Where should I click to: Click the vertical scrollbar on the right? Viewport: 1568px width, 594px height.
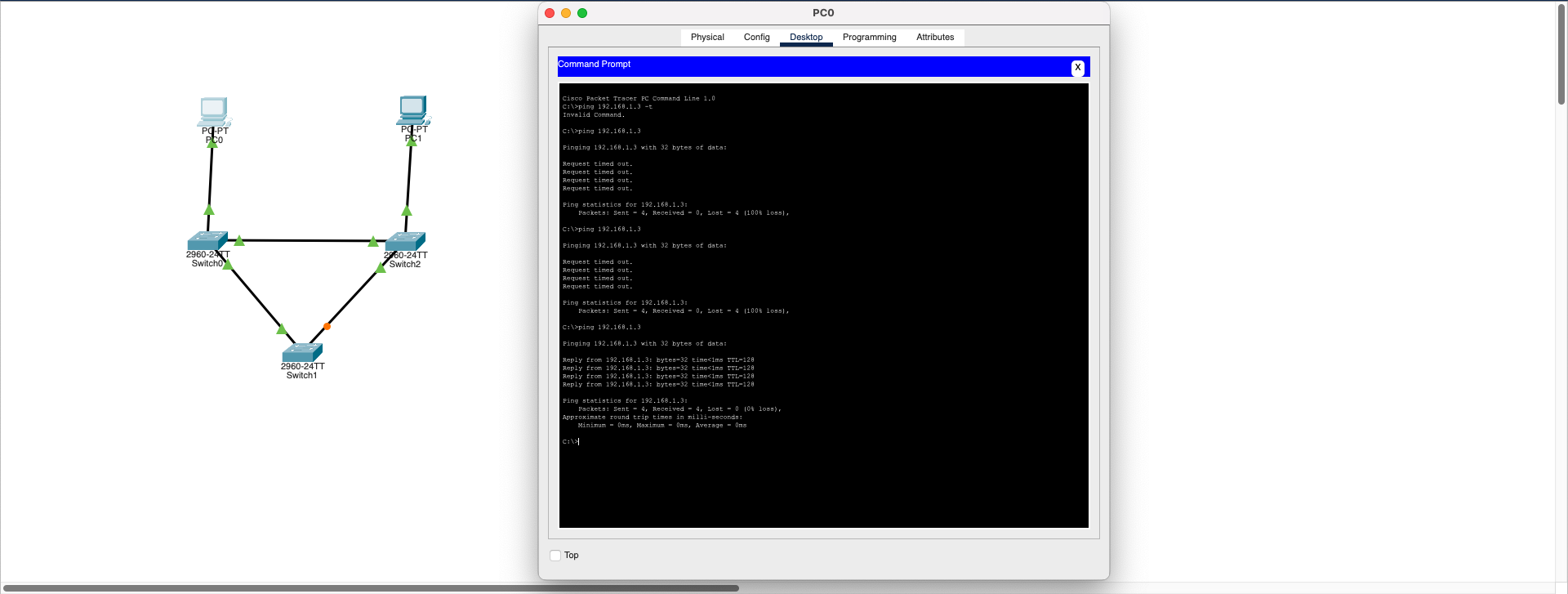tap(1561, 54)
